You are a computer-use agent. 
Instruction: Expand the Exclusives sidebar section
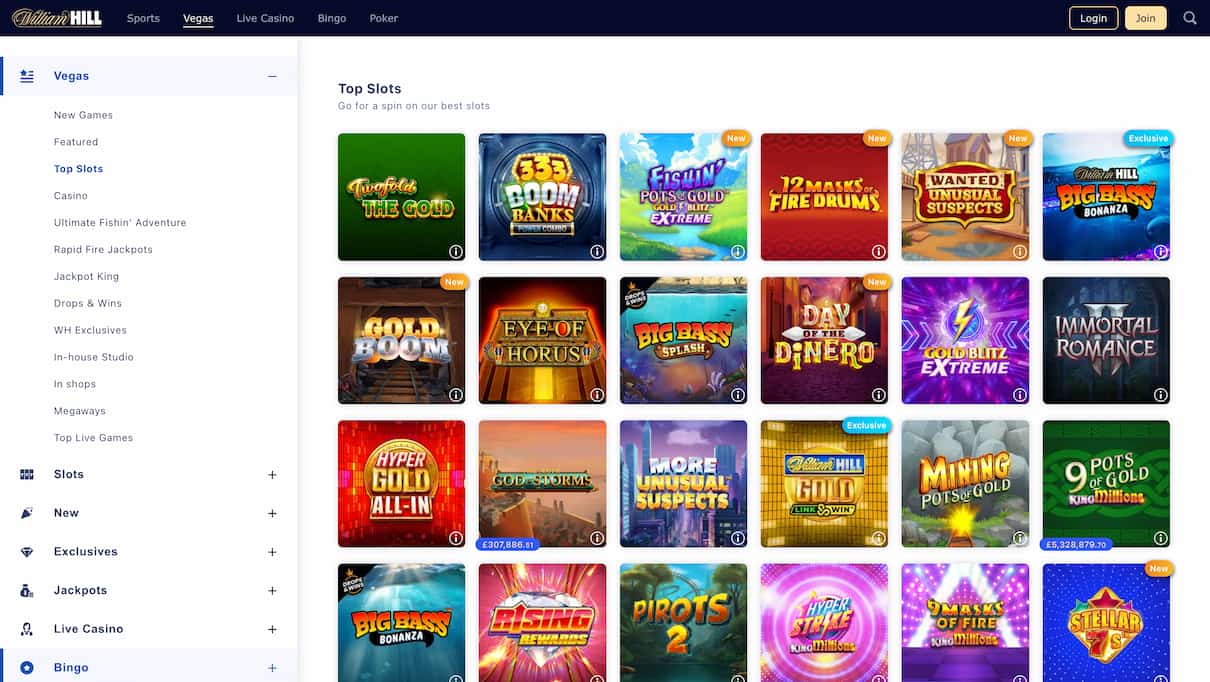coord(272,552)
